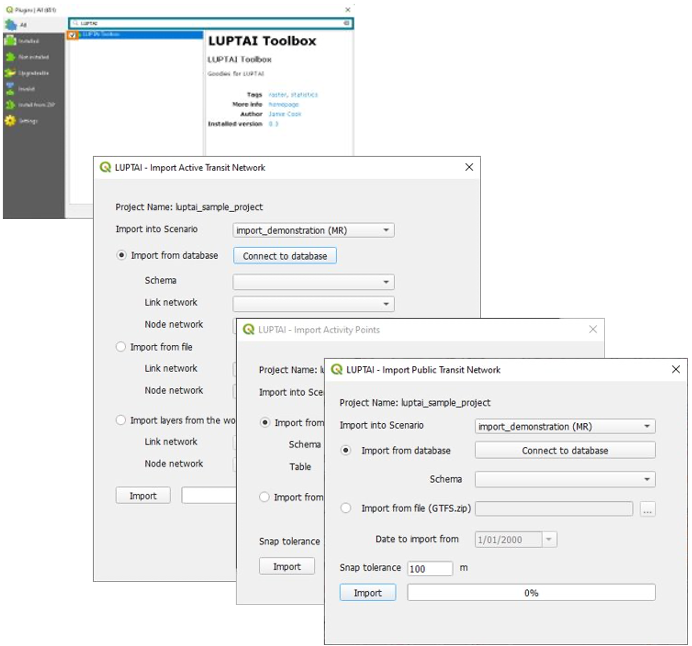Click Import button in Activity Points dialog
This screenshot has width=692, height=646.
tap(287, 566)
